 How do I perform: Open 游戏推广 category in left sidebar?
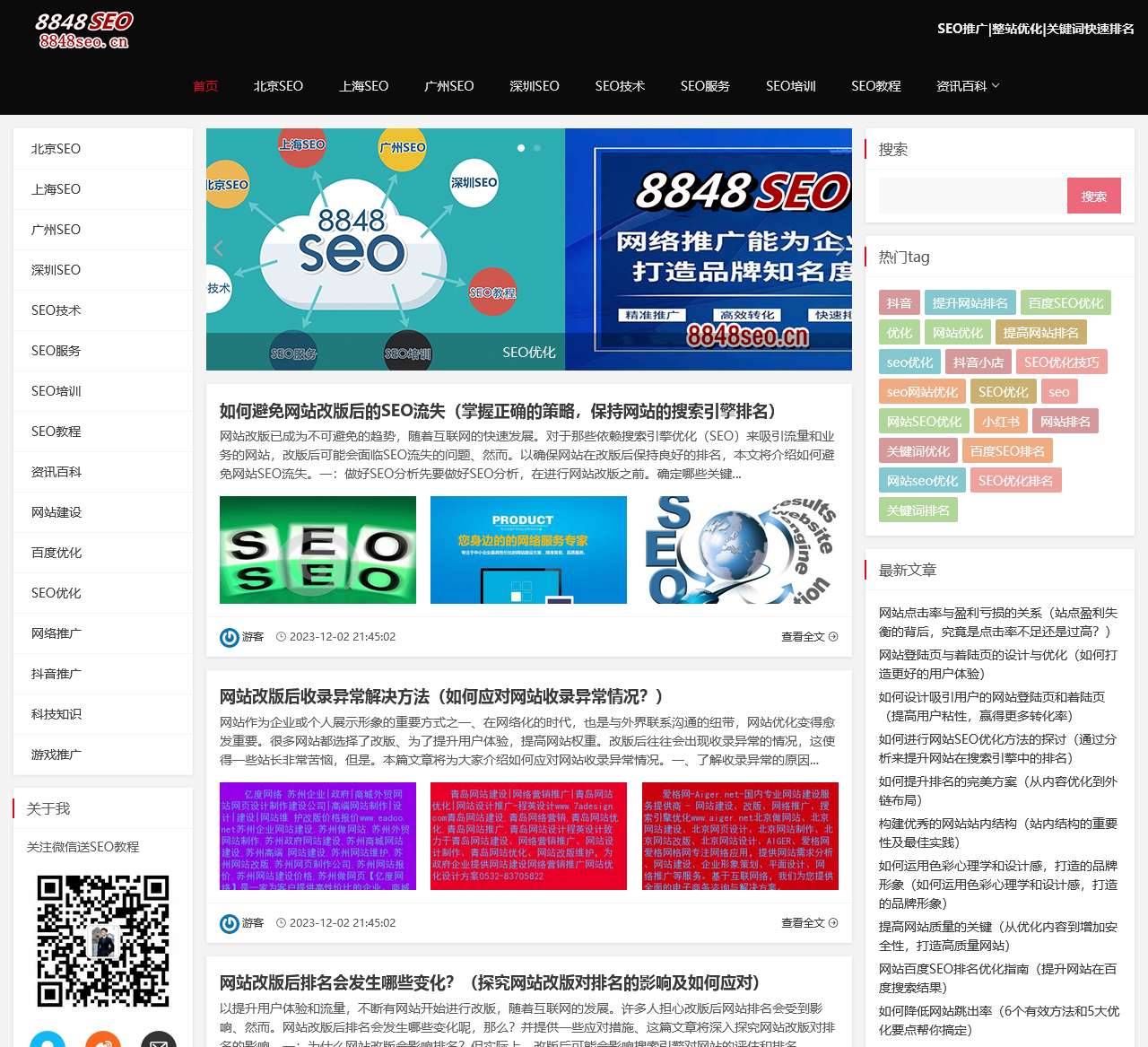(103, 755)
